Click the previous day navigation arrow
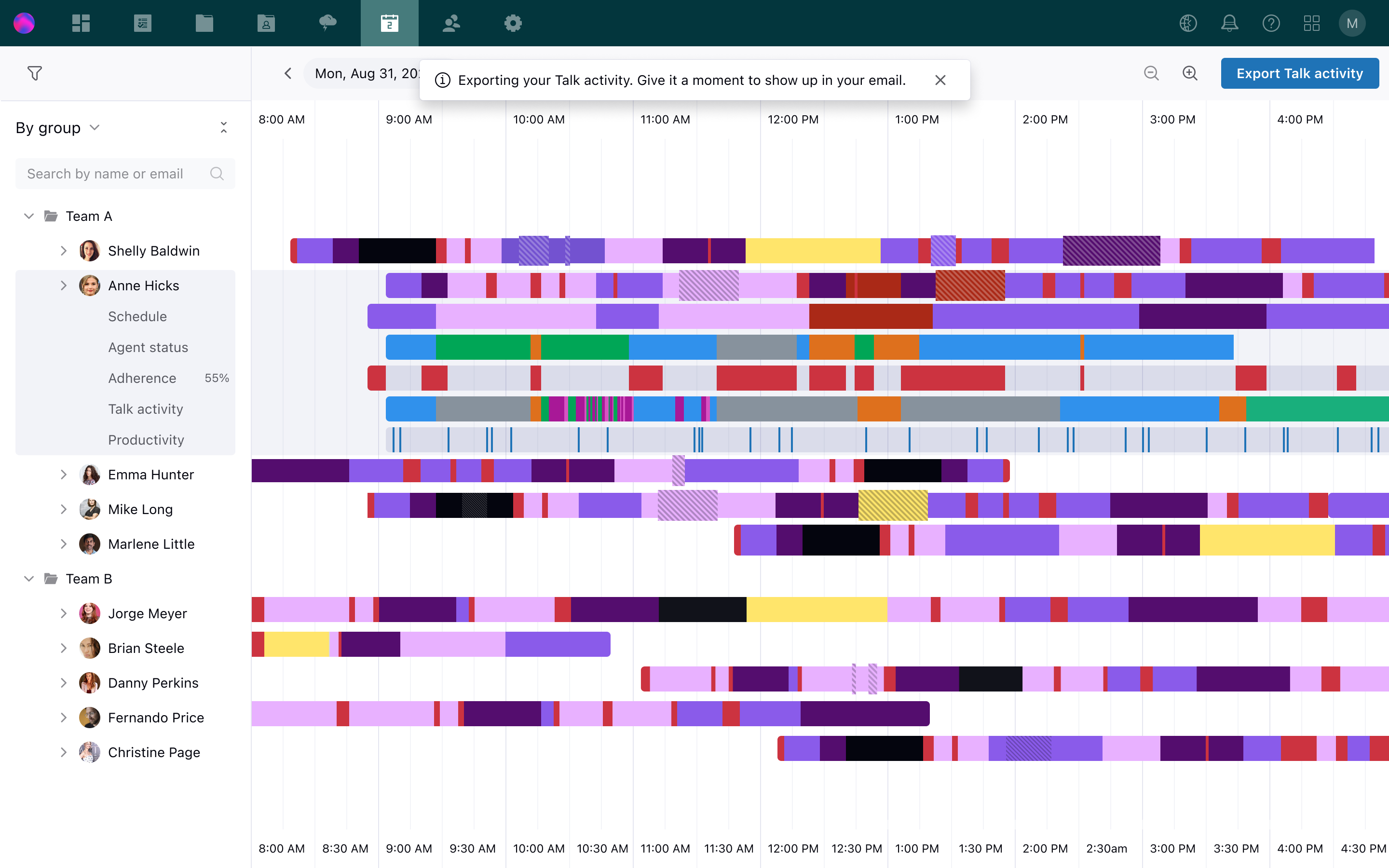 click(x=289, y=72)
